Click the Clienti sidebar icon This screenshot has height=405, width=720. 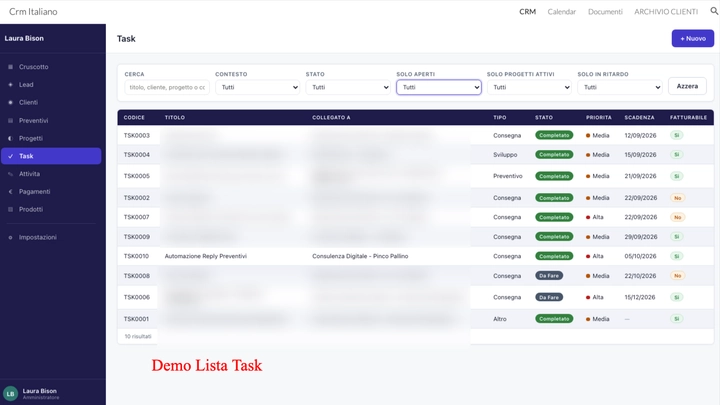[x=11, y=102]
